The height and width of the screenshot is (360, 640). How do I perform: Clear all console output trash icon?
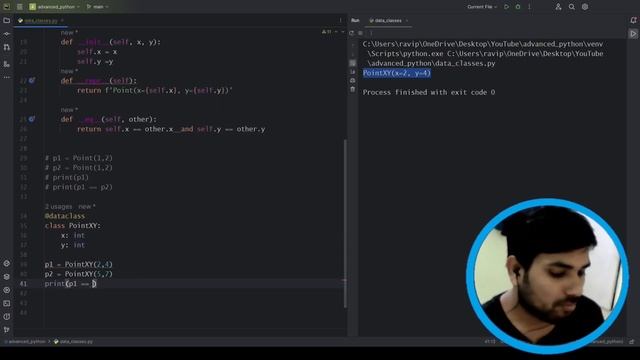(x=353, y=89)
